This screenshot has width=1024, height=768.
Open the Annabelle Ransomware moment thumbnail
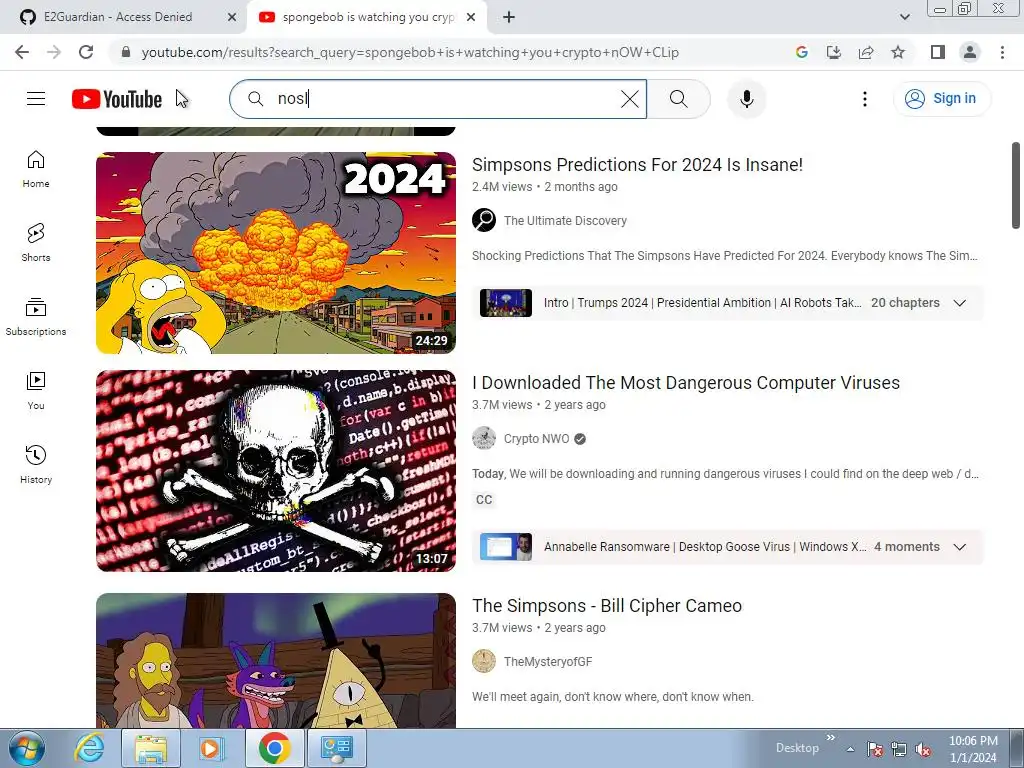tap(505, 547)
